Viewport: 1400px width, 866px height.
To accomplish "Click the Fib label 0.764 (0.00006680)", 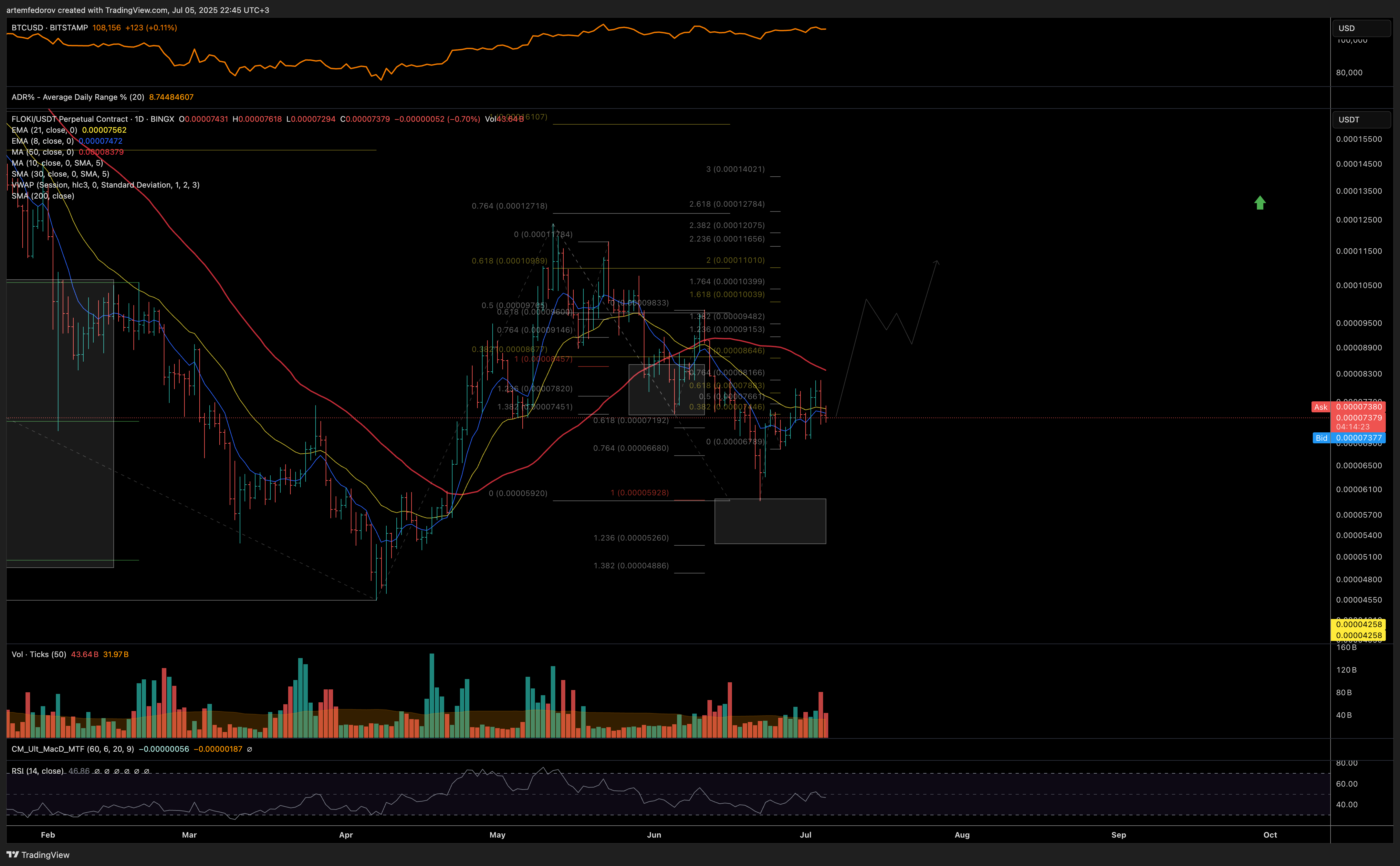I will coord(631,448).
